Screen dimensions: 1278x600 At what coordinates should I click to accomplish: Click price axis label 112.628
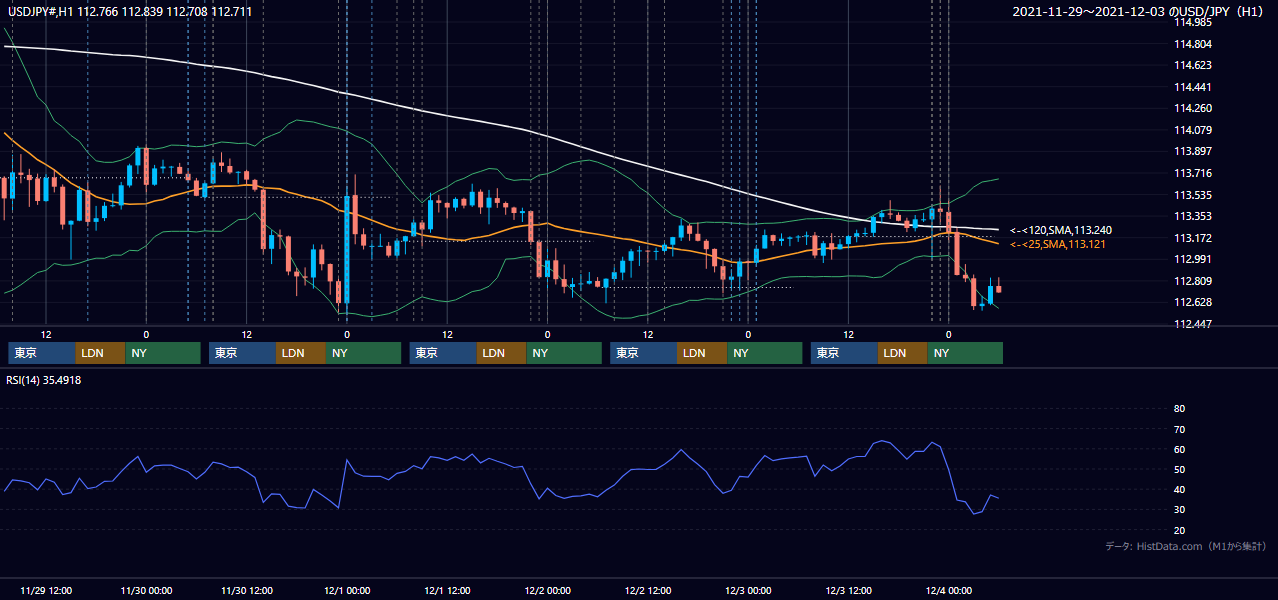1192,302
